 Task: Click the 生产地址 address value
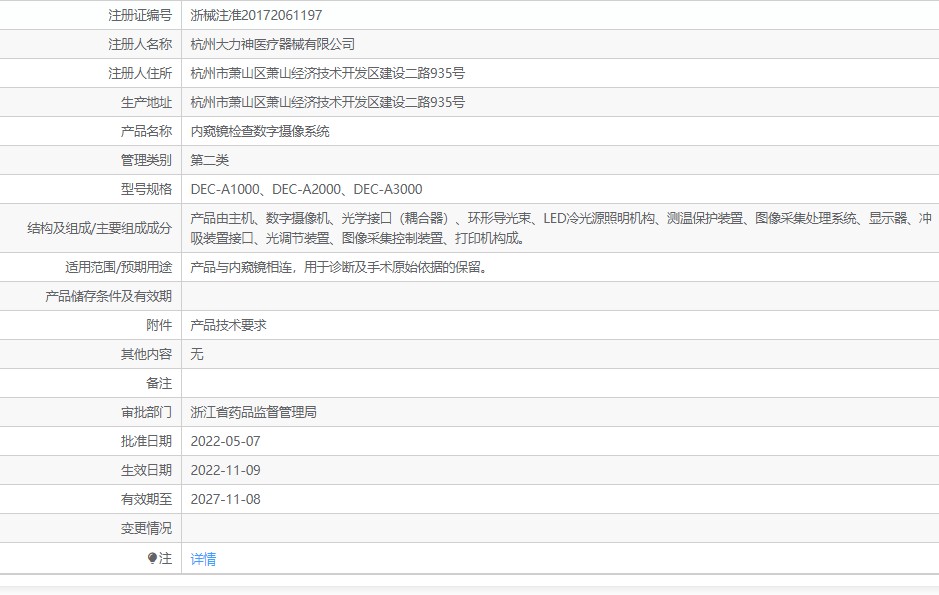[x=327, y=102]
